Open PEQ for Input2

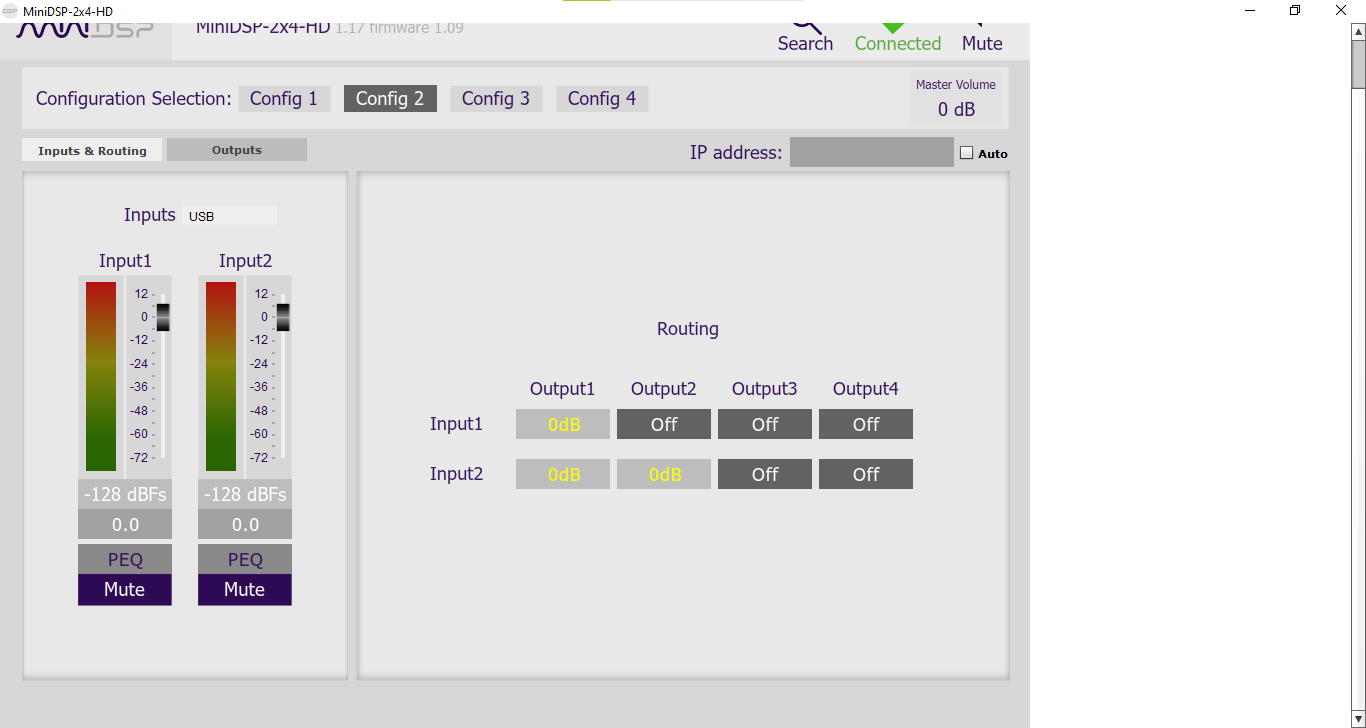tap(245, 559)
